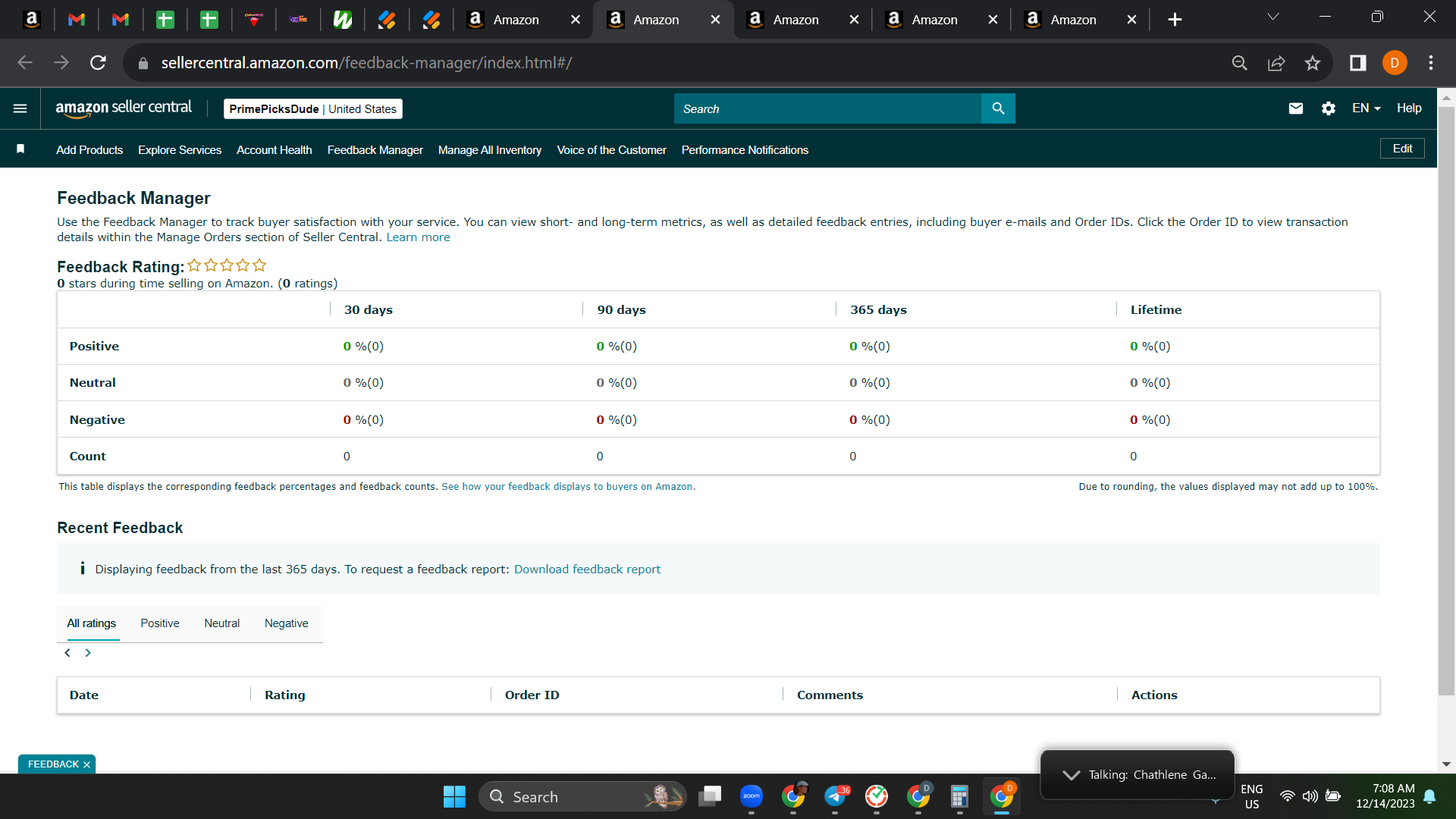Click the Chrome zoom magnifier icon
Viewport: 1456px width, 819px height.
[1240, 63]
